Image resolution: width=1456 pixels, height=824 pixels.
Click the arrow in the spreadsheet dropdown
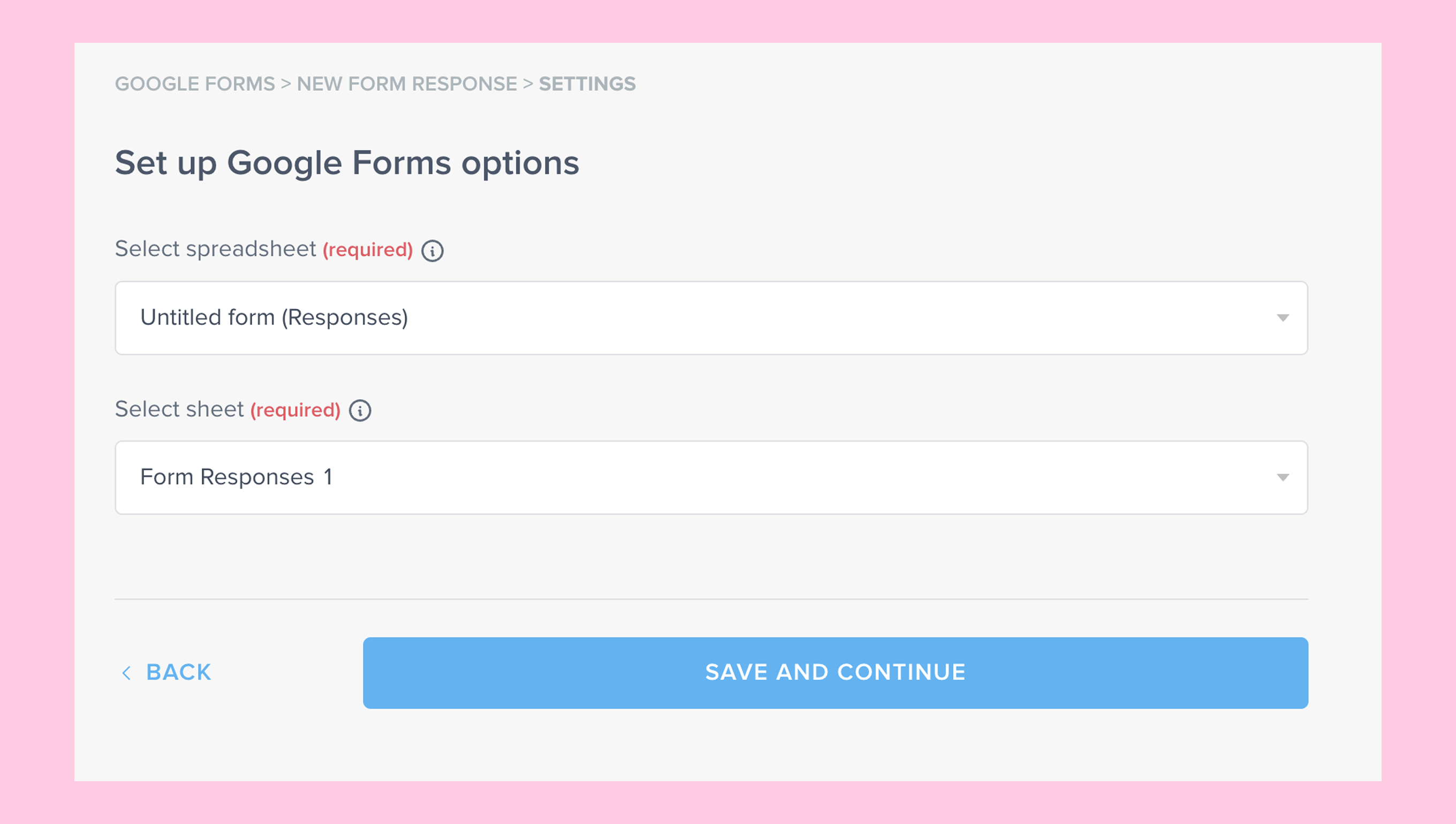pyautogui.click(x=1283, y=318)
